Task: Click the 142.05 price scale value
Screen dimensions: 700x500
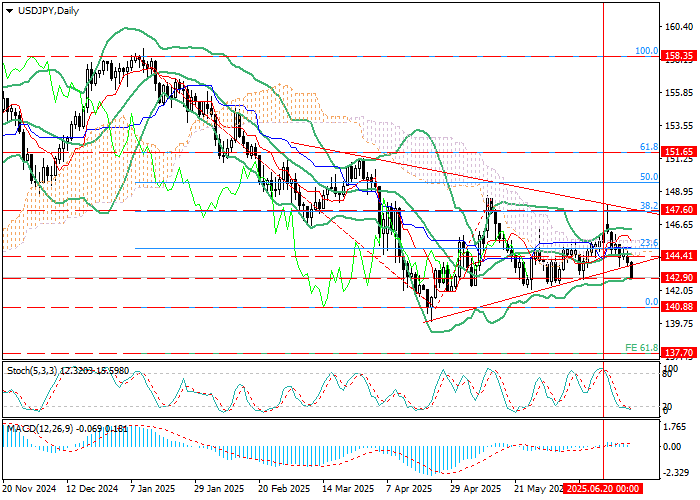Action: [679, 291]
